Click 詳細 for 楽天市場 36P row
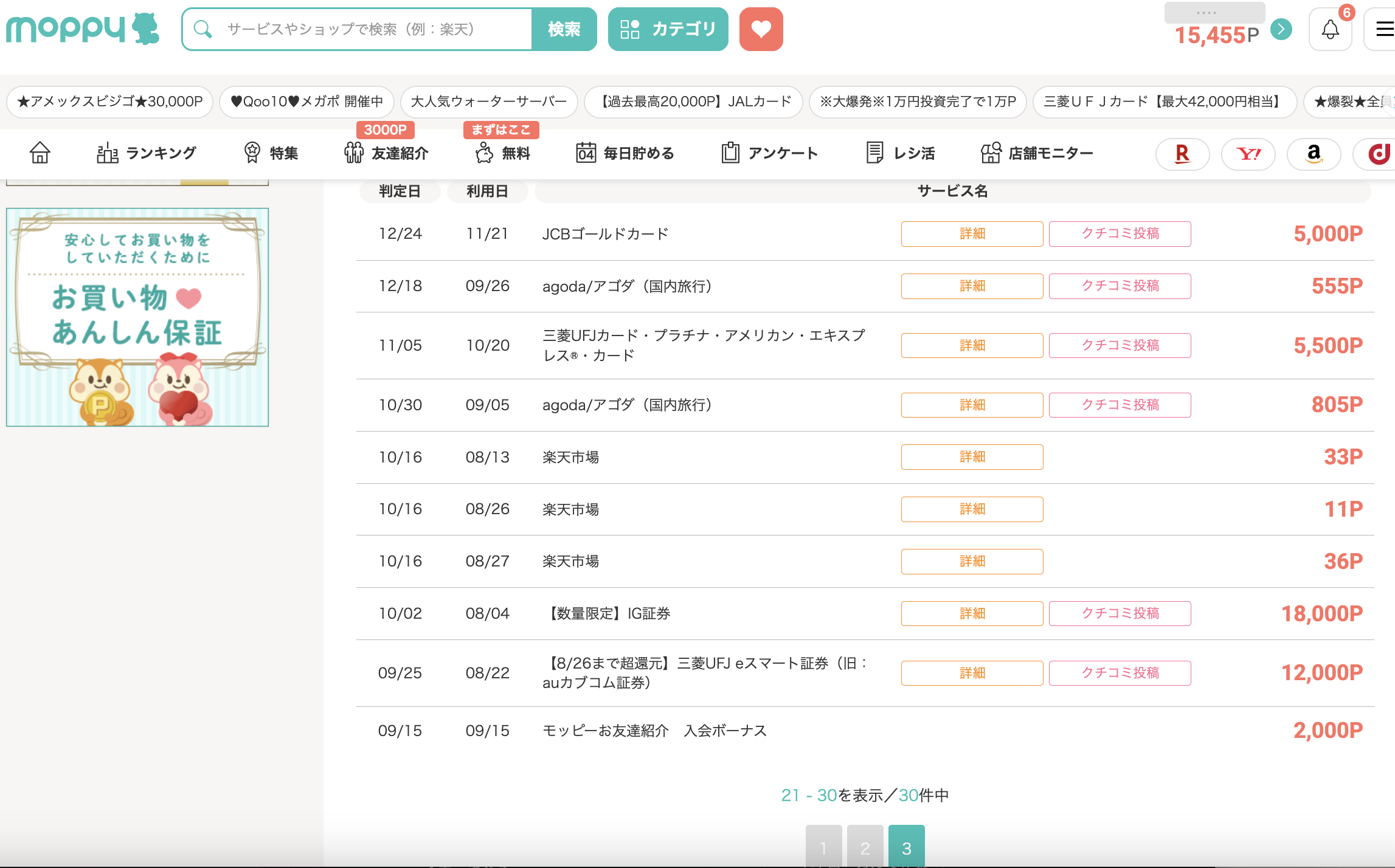1395x868 pixels. click(972, 562)
